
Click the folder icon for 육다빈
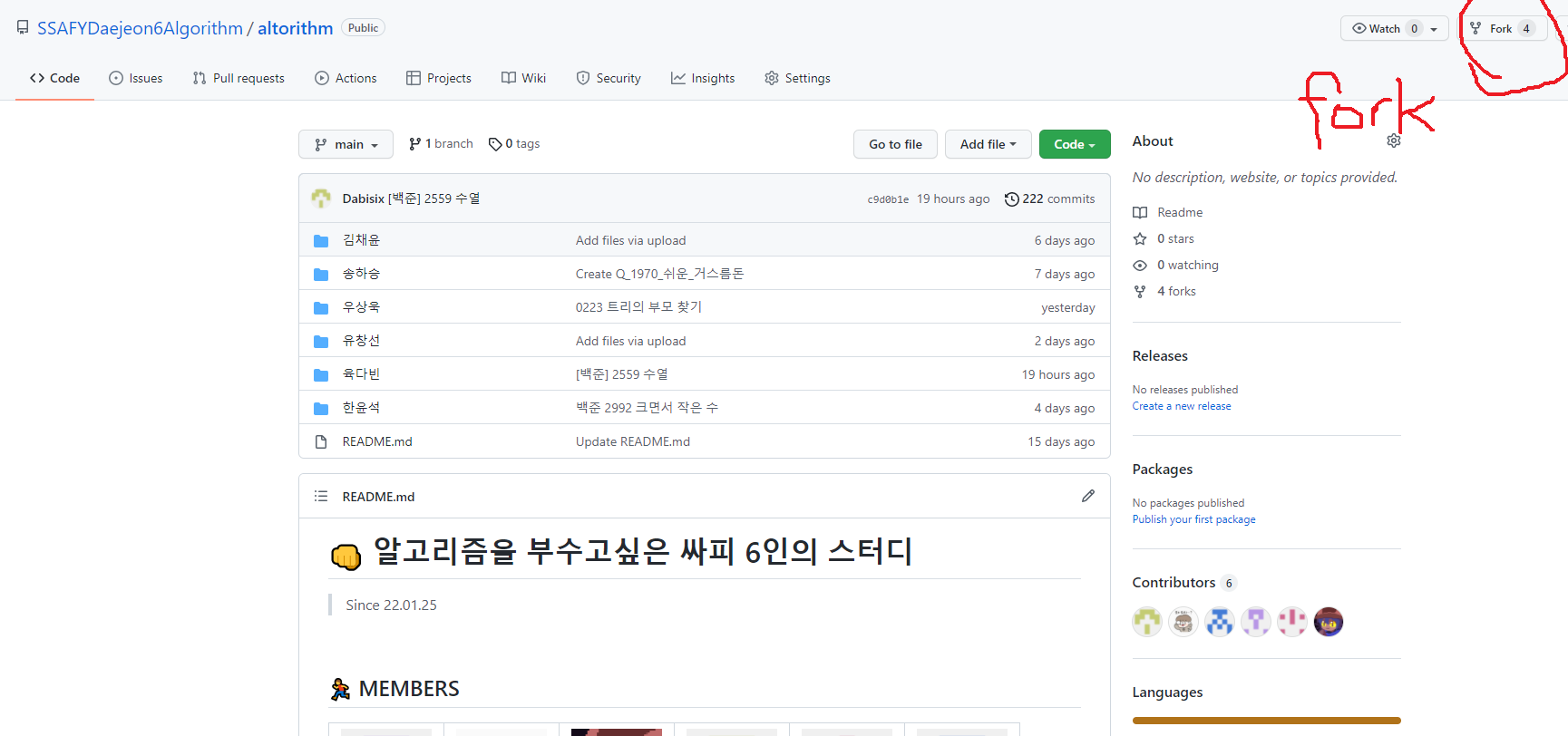click(321, 374)
